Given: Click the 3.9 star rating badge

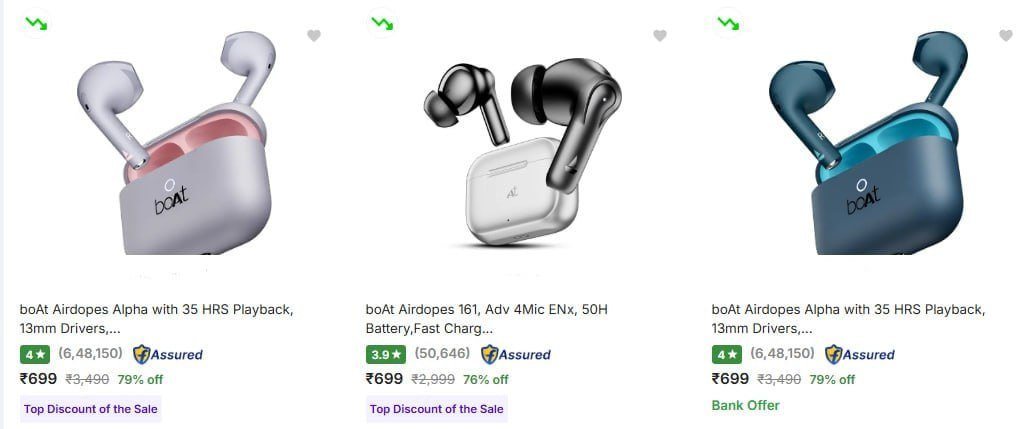Looking at the screenshot, I should click(383, 354).
